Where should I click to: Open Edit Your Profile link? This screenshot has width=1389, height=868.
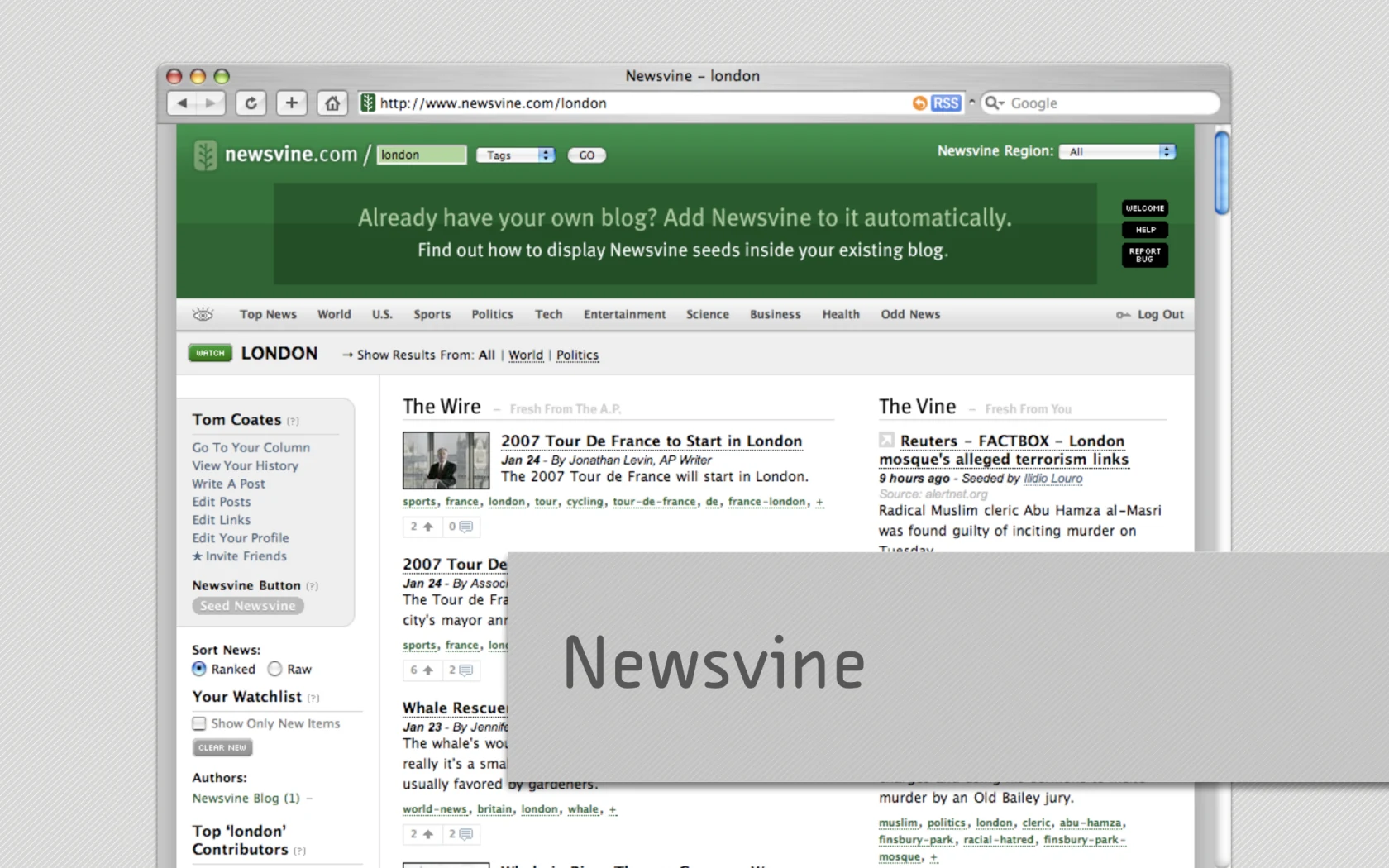pos(241,538)
